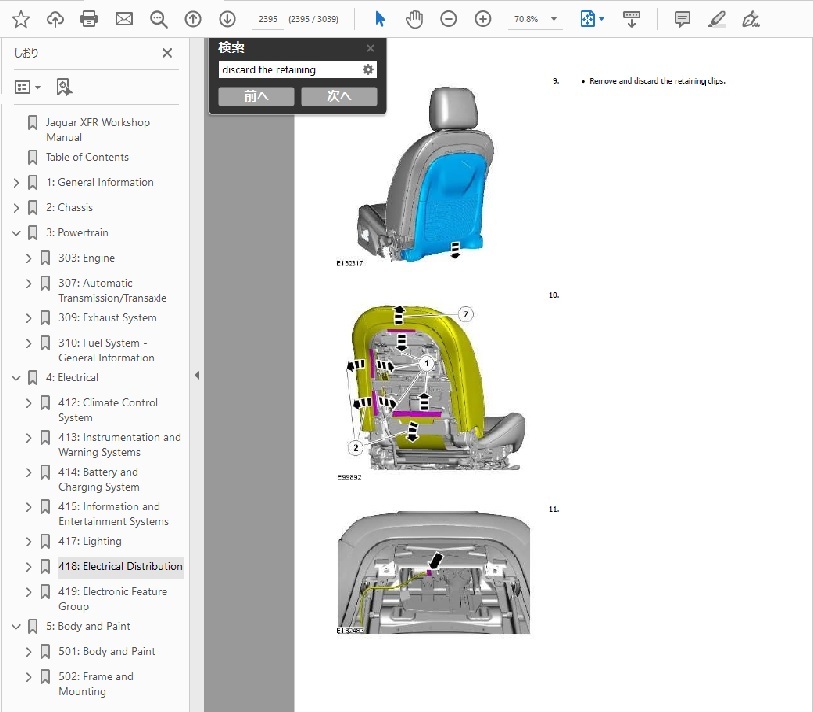This screenshot has height=712, width=813.
Task: Expand 2: Chassis bookmark
Action: pyautogui.click(x=16, y=208)
